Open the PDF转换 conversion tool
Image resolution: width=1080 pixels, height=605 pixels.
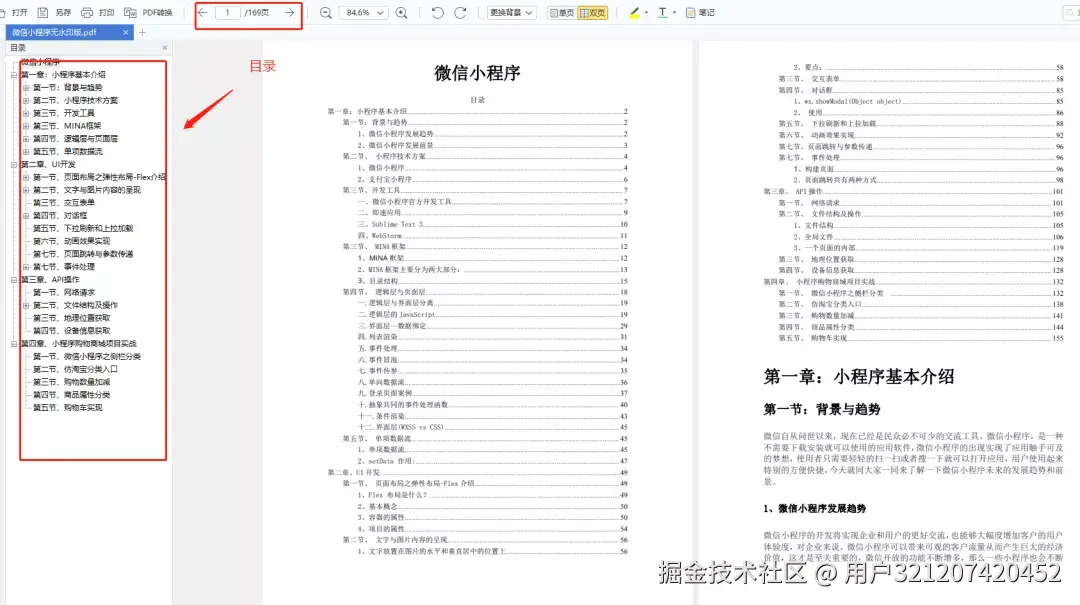[147, 12]
